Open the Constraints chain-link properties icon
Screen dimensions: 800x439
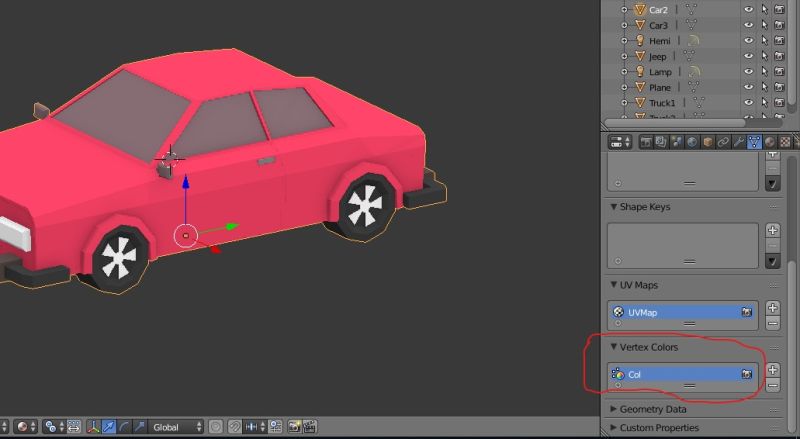(723, 142)
